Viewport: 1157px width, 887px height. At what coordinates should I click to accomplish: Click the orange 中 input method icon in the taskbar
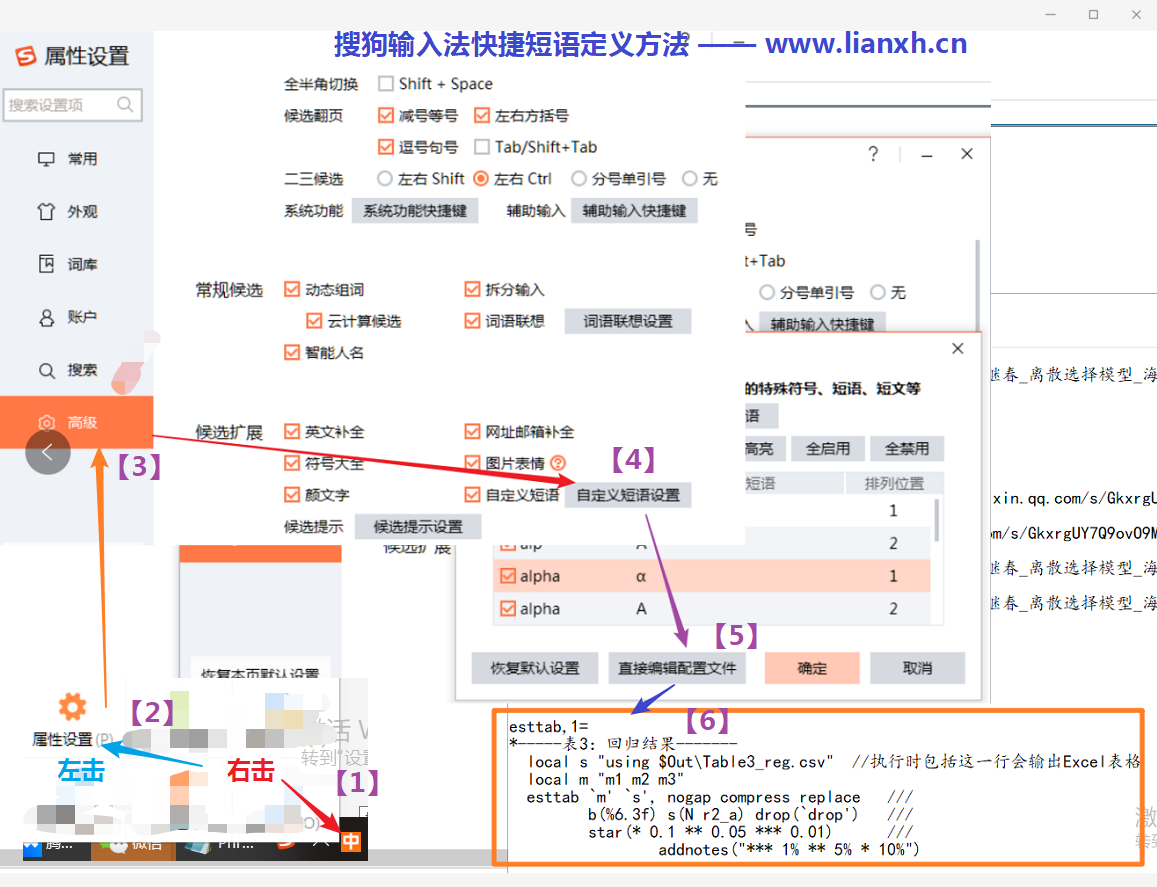coord(350,841)
